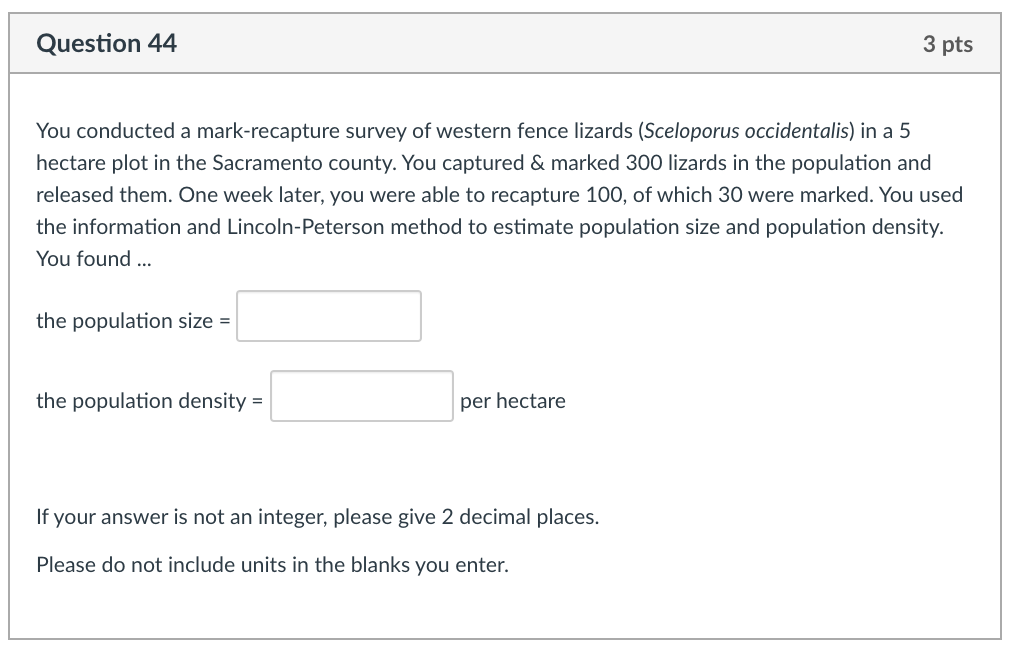Click the population size answer box
This screenshot has height=654, width=1028.
pos(328,316)
